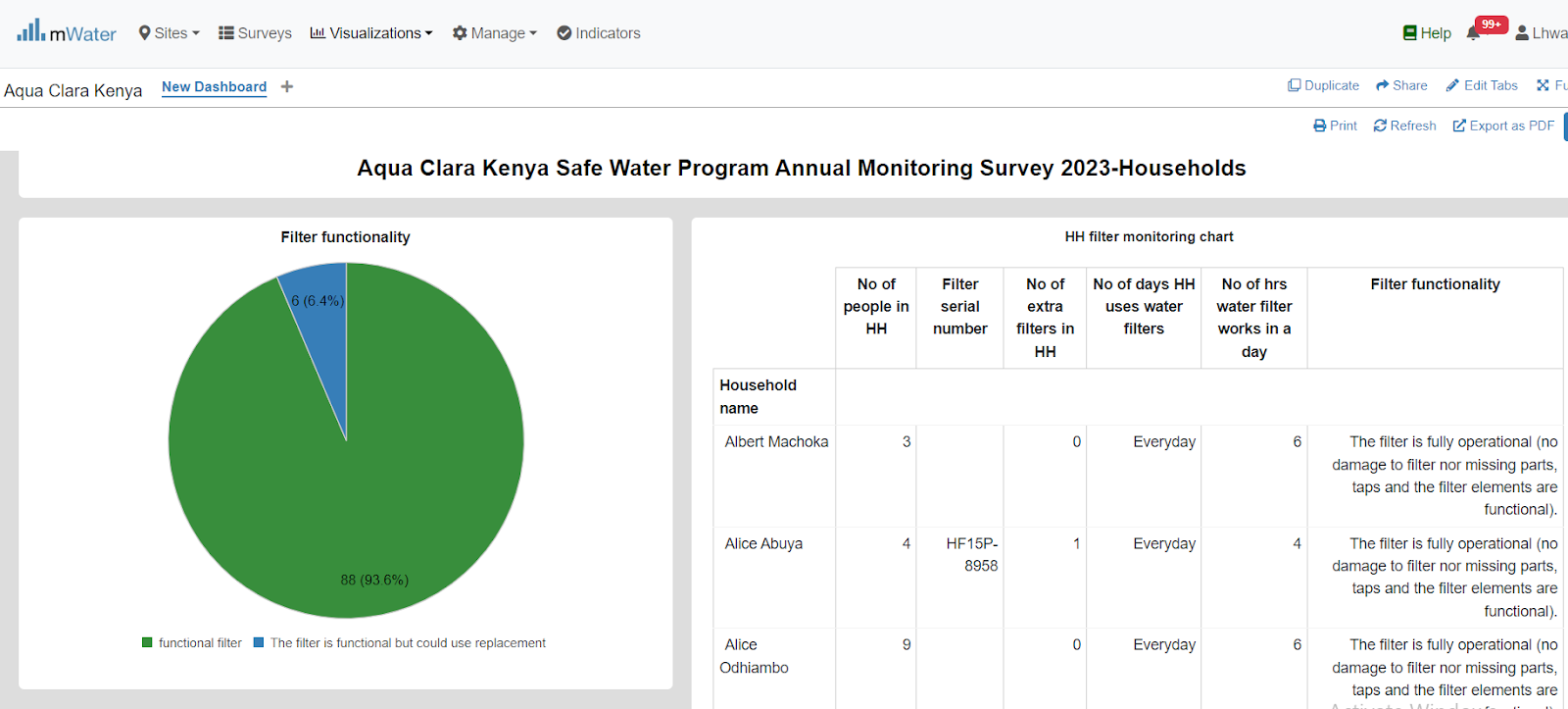Viewport: 1568px width, 709px height.
Task: Expand the Sites dropdown menu
Action: coord(170,33)
